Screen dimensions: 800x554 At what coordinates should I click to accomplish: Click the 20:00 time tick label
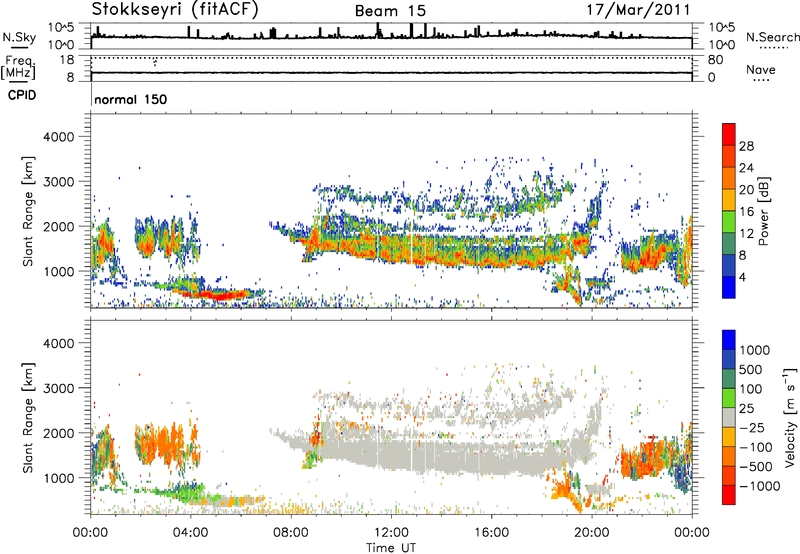point(592,533)
